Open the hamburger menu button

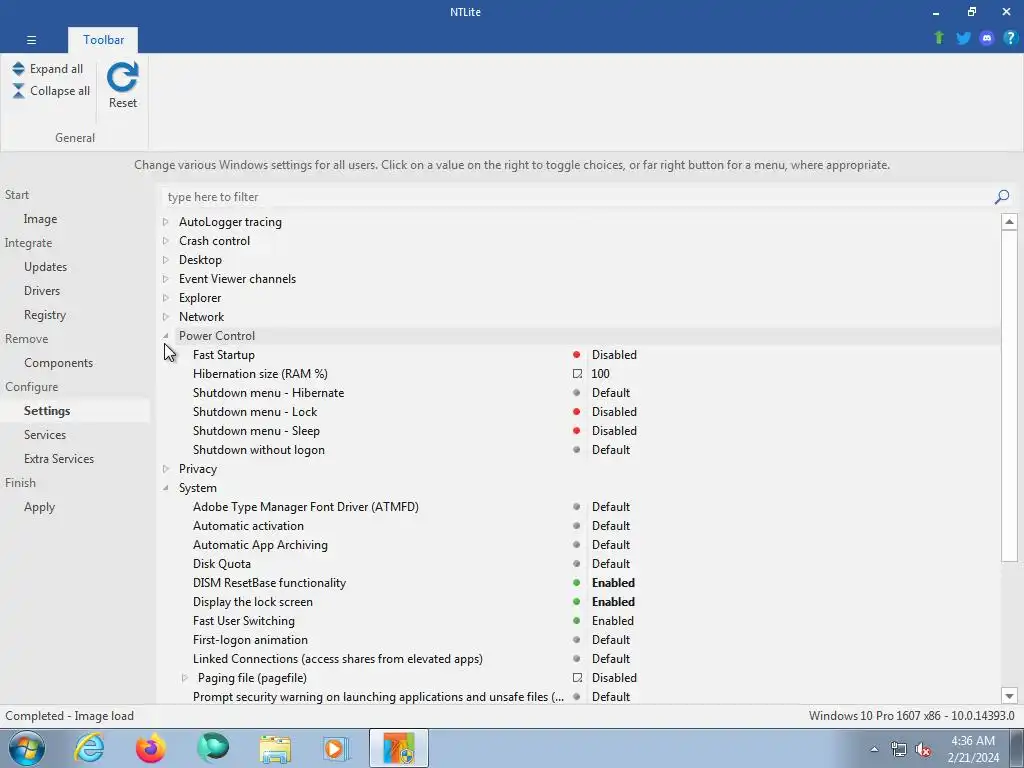point(31,40)
